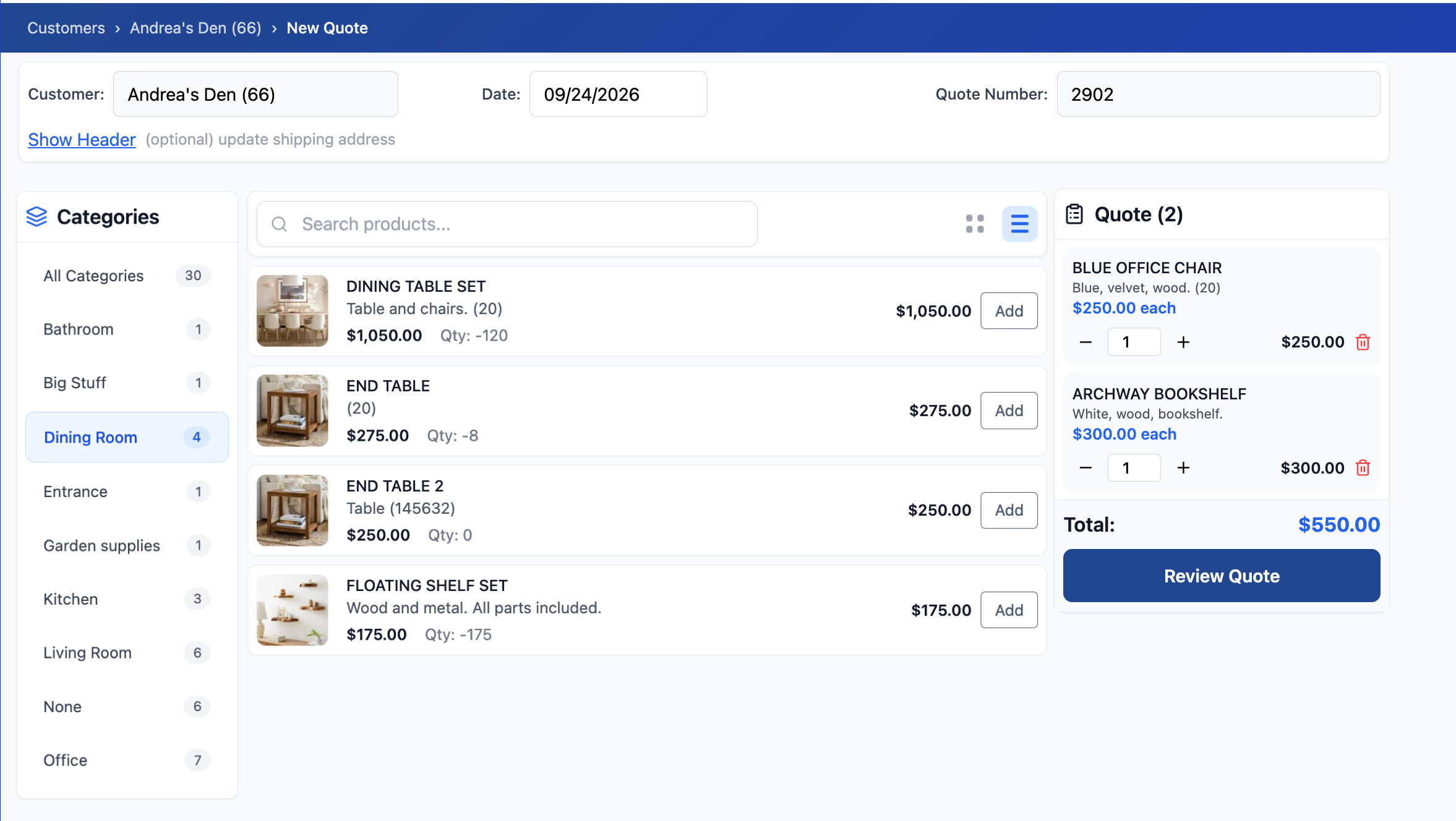Increase Blue Office Chair quantity
This screenshot has width=1456, height=821.
click(x=1183, y=342)
